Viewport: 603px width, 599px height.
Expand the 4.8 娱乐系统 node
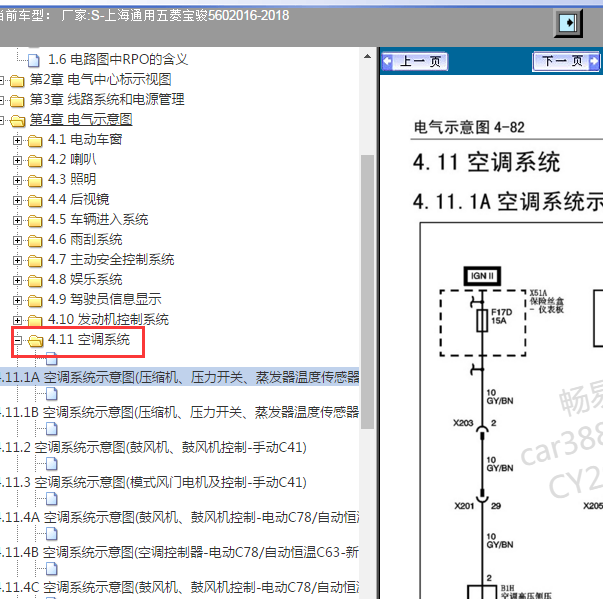tap(17, 280)
